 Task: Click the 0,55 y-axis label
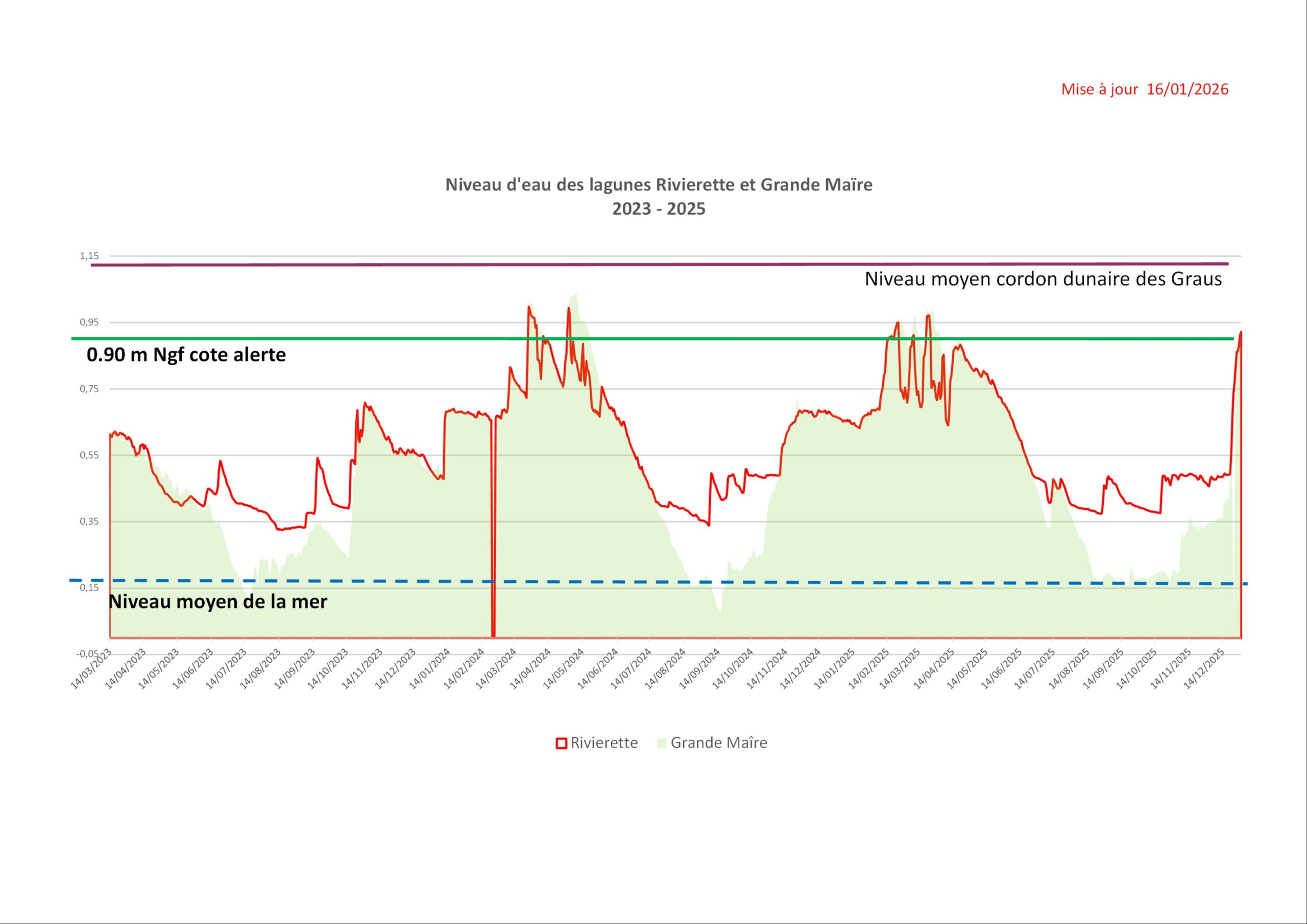click(89, 455)
